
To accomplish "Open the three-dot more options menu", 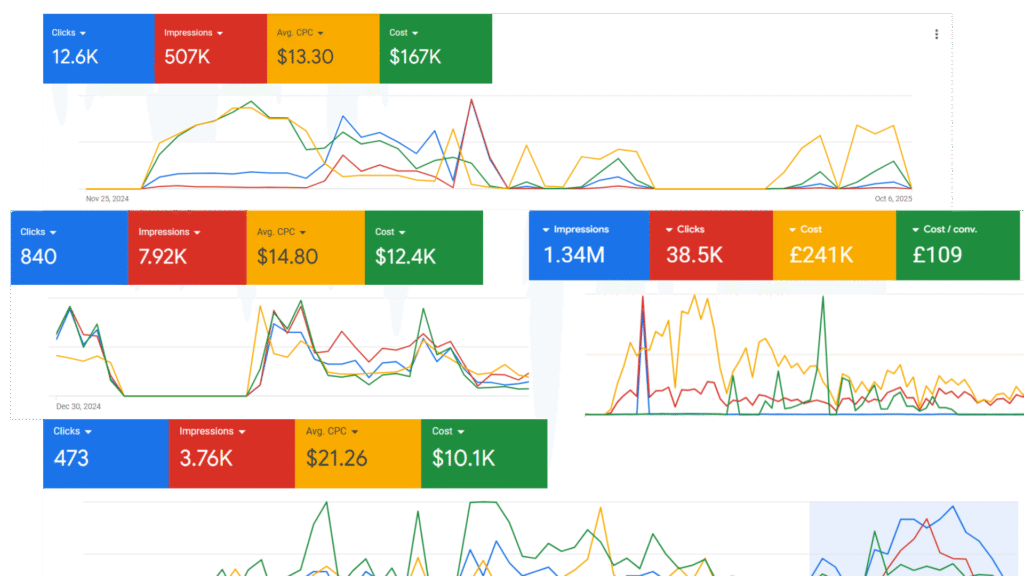I will pyautogui.click(x=936, y=34).
